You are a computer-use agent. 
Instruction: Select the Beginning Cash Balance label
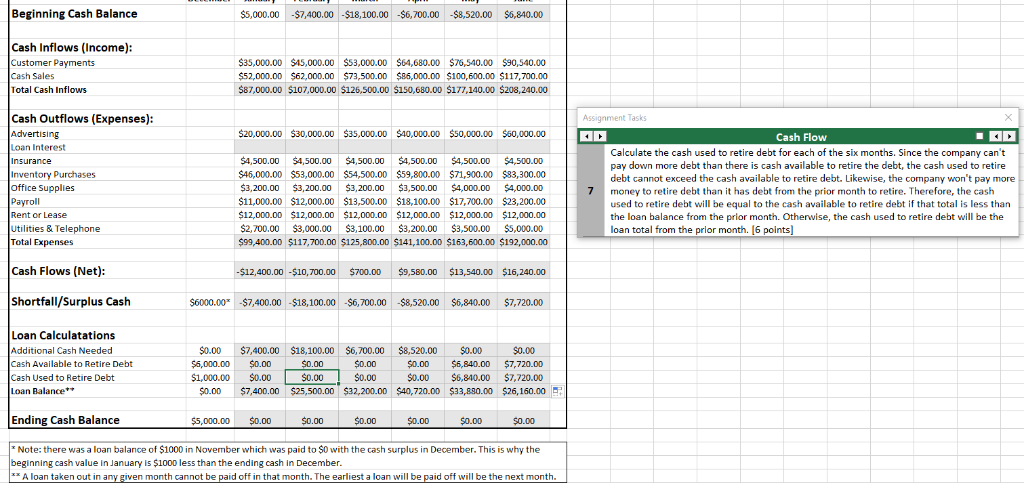[75, 13]
